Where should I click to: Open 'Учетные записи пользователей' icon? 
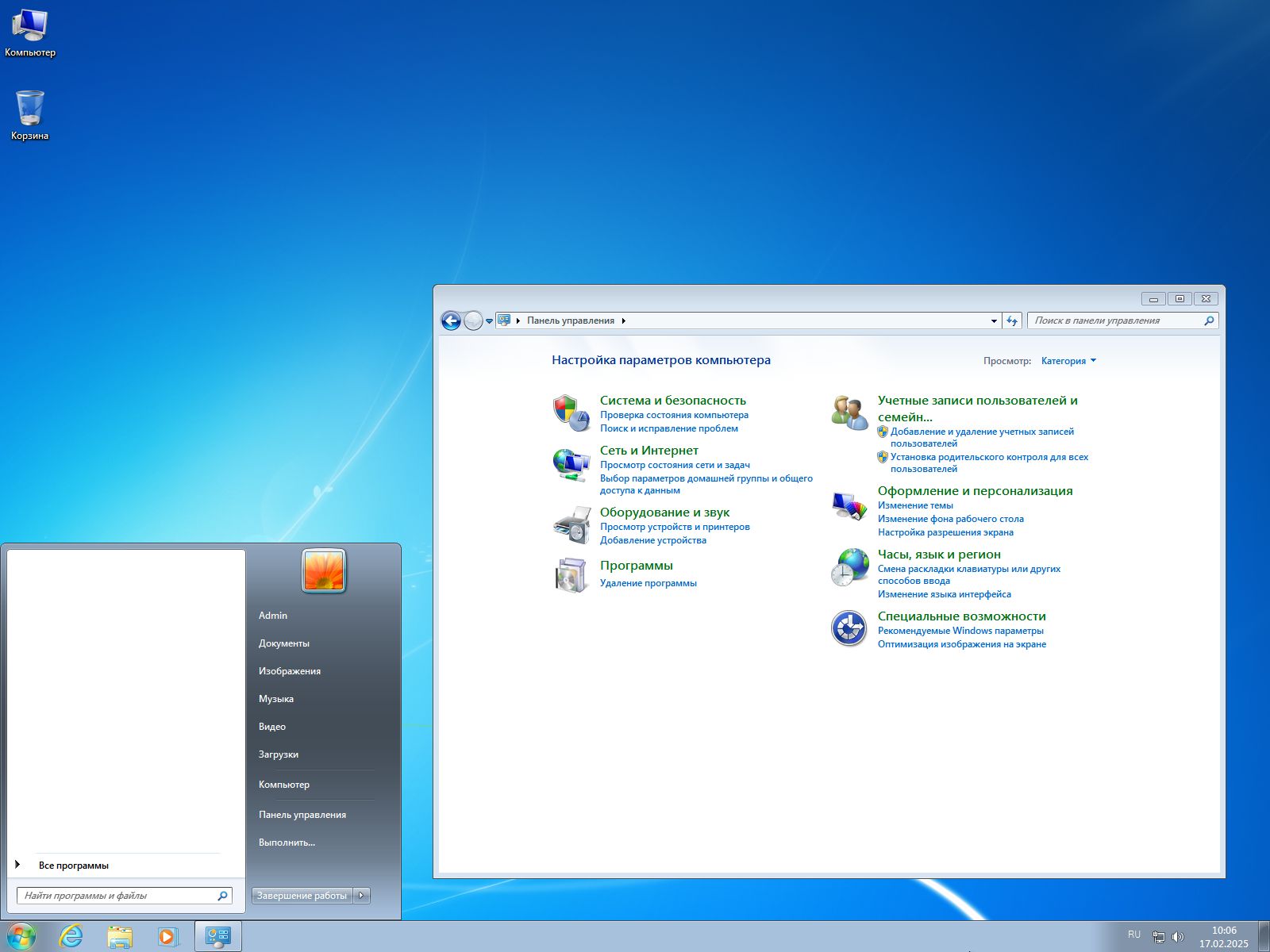pyautogui.click(x=847, y=411)
